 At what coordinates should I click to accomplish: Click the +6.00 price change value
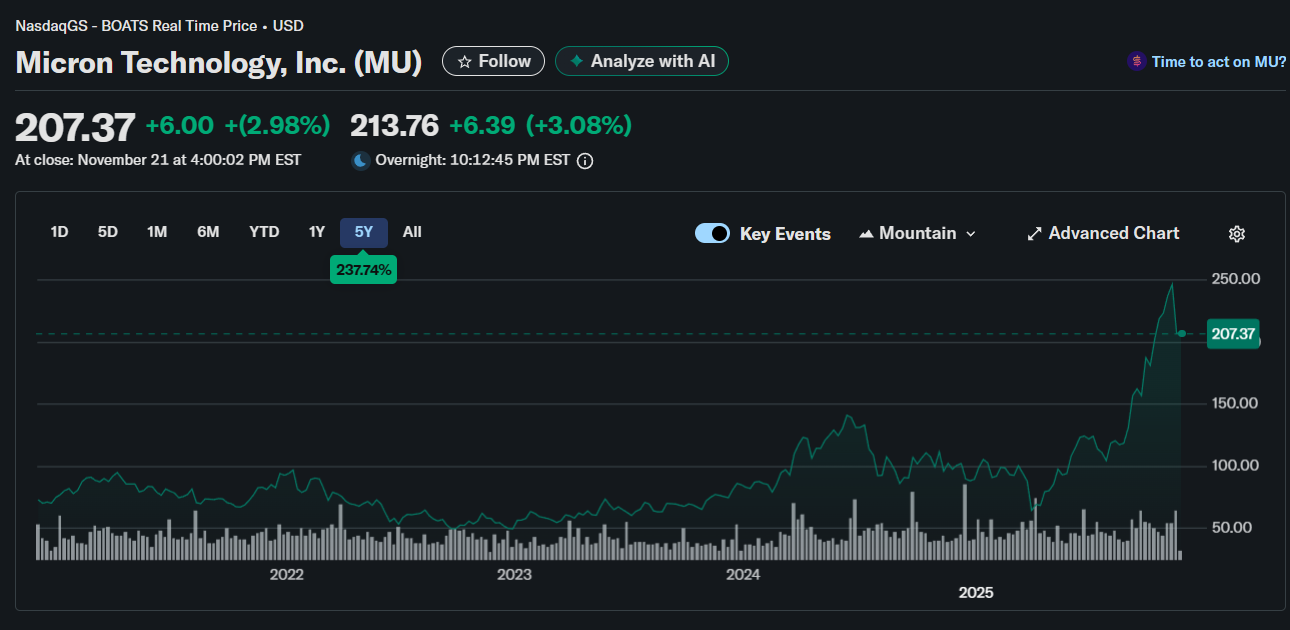point(180,126)
